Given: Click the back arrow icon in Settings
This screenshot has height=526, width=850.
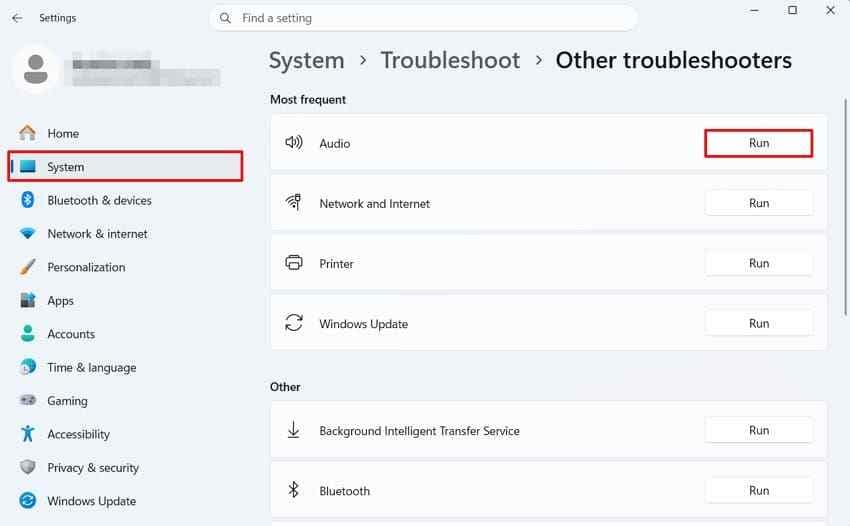Looking at the screenshot, I should click(17, 18).
